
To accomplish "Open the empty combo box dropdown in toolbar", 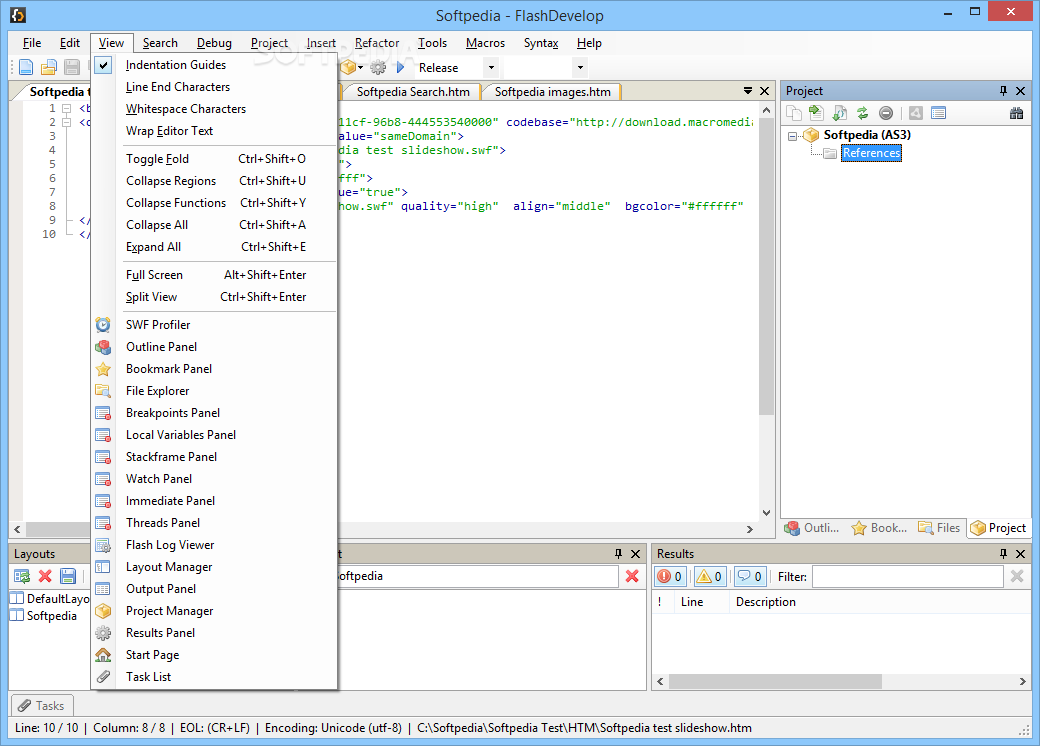I will point(580,67).
